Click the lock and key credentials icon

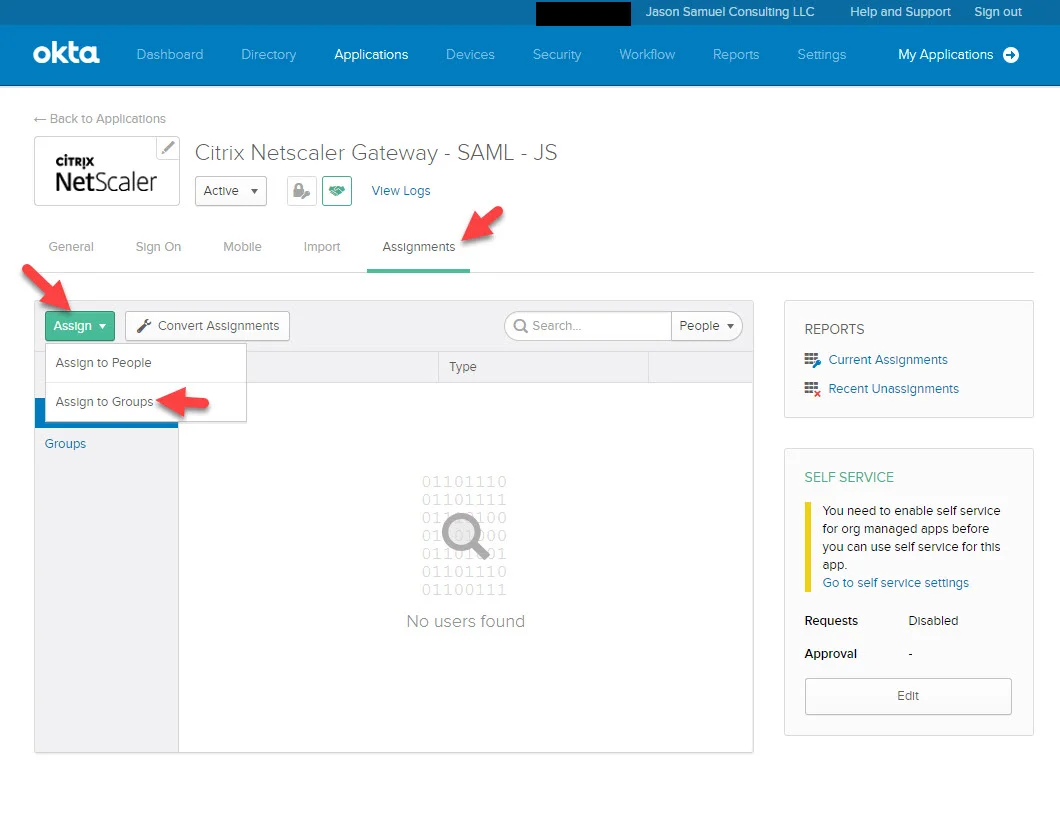point(302,191)
